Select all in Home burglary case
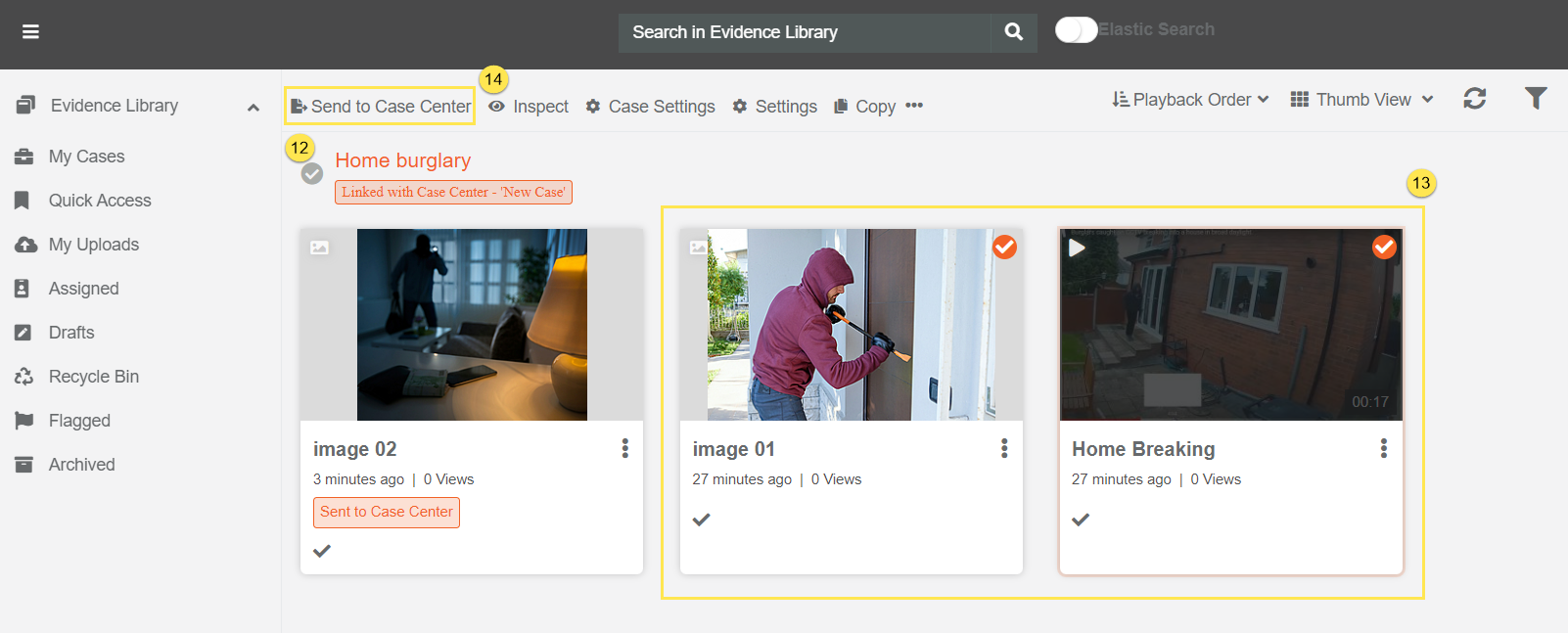Viewport: 1568px width, 633px height. (312, 174)
